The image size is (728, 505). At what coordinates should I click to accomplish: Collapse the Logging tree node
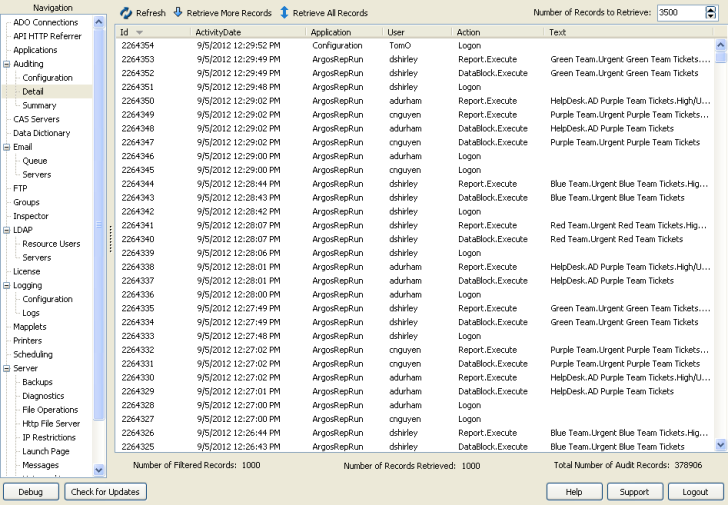pyautogui.click(x=6, y=285)
